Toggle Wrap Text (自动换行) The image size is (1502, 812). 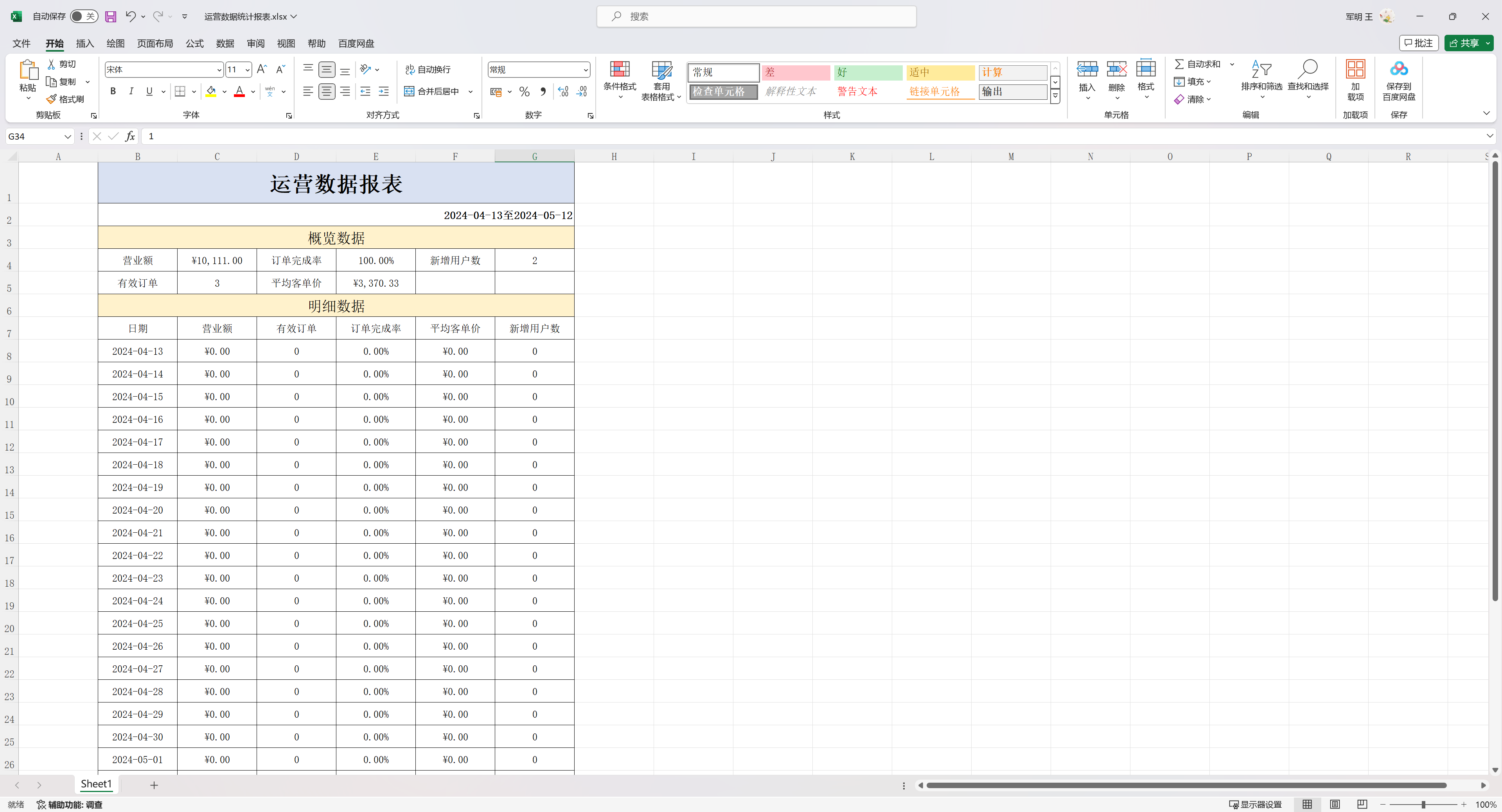pos(428,69)
